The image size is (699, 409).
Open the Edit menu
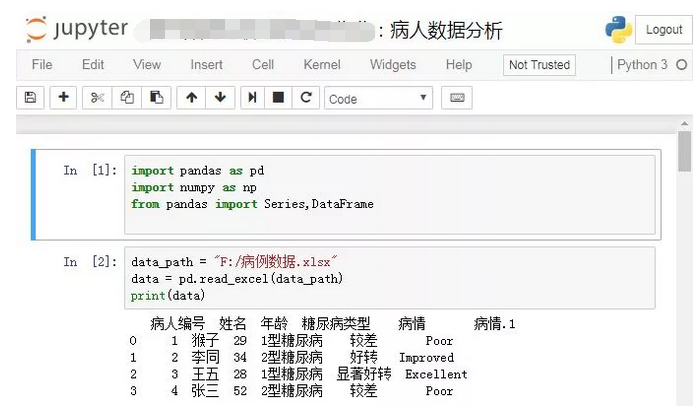(93, 65)
